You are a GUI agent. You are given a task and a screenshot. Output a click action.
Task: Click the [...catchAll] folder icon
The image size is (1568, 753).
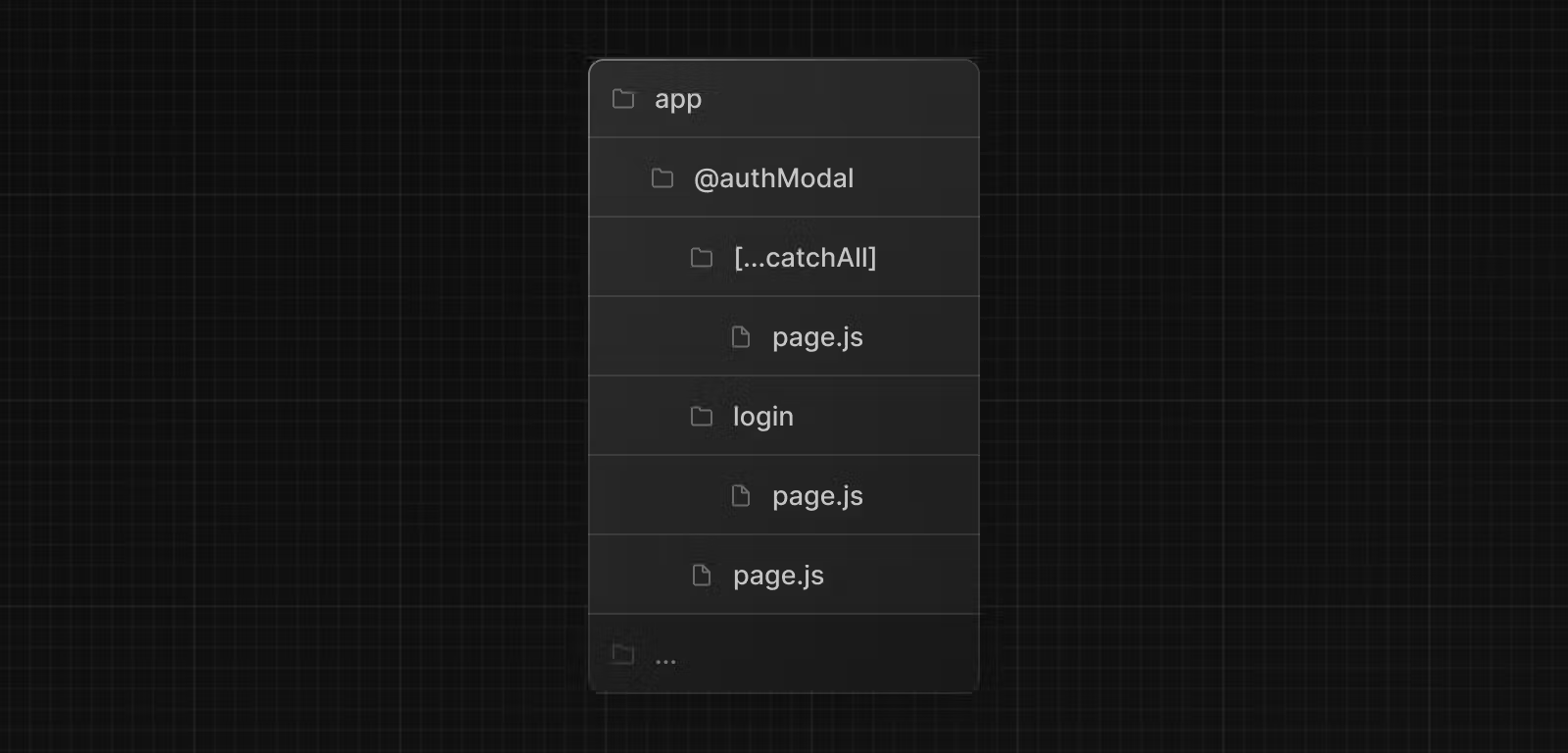tap(702, 257)
